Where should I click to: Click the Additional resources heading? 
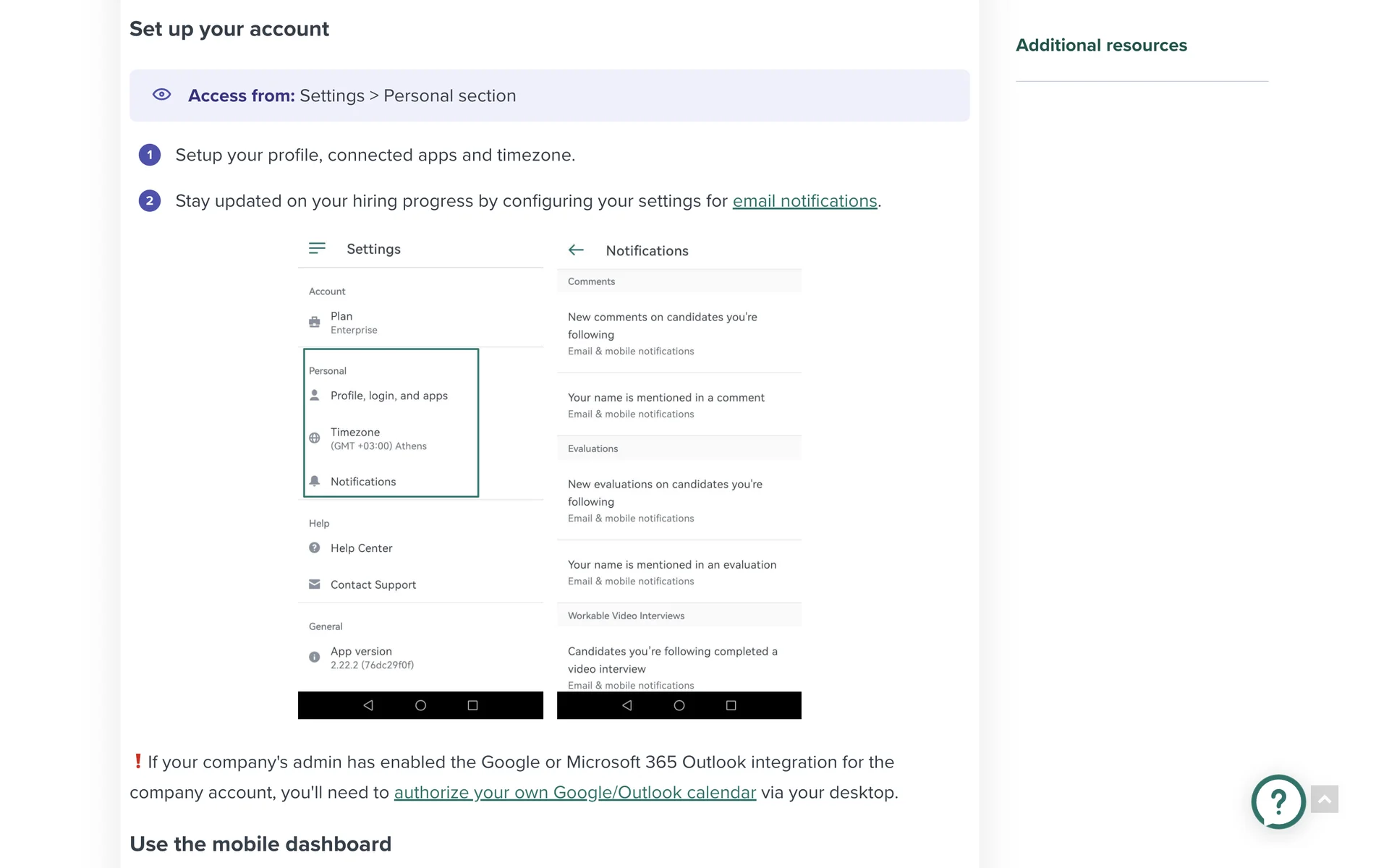1101,45
